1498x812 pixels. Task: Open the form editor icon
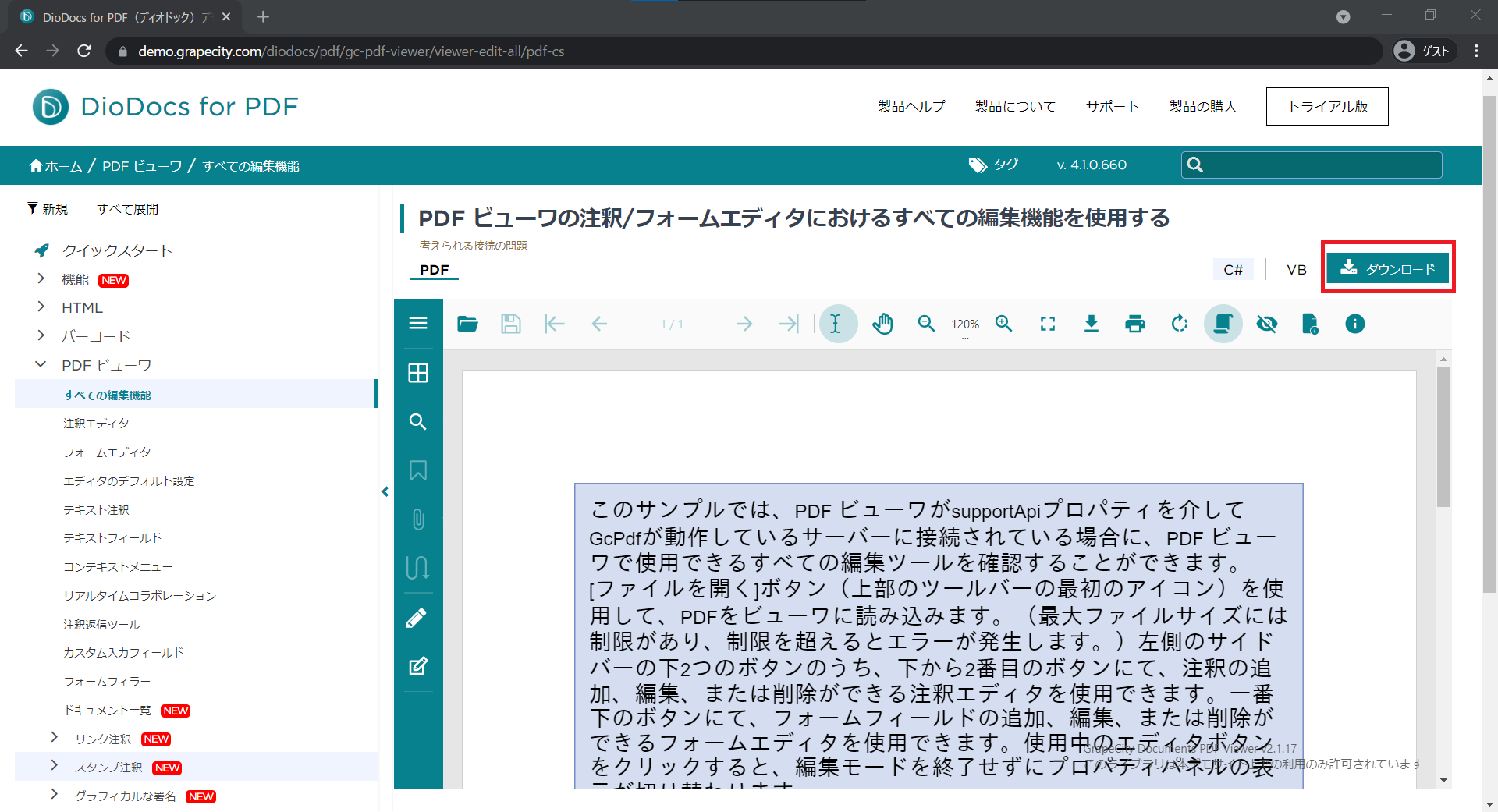point(418,666)
